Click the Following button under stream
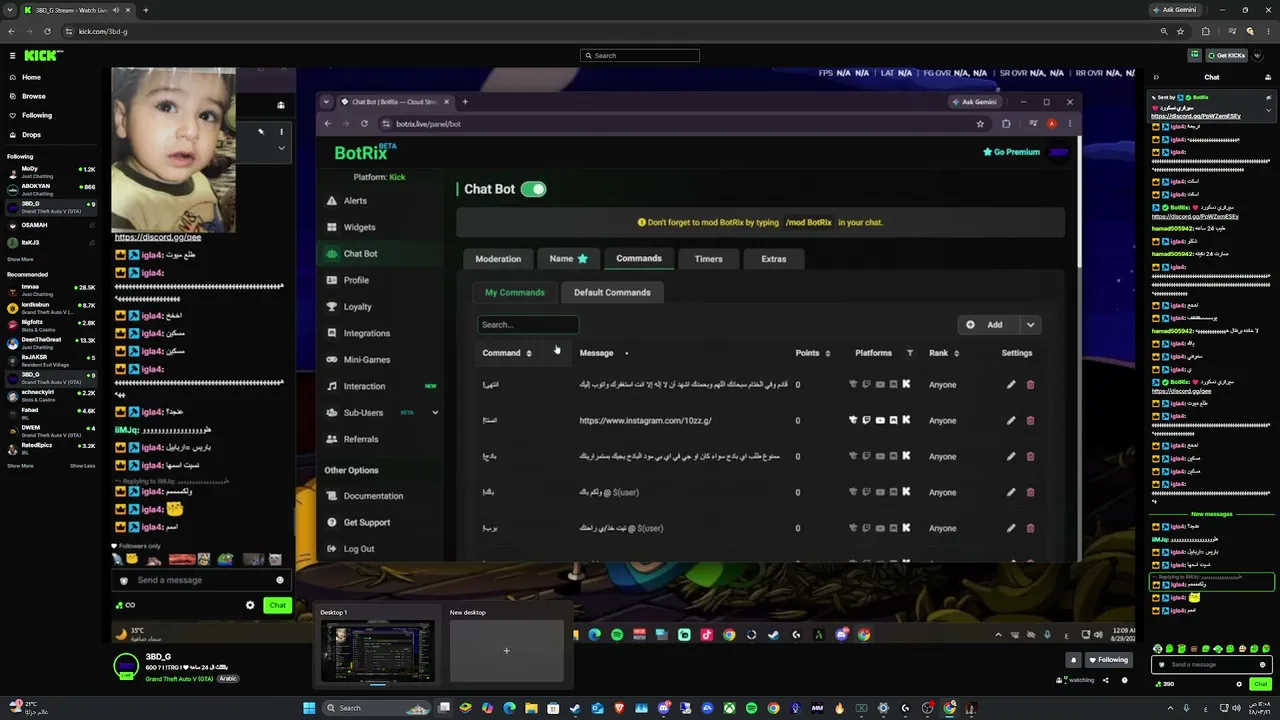The image size is (1280, 720). [x=1108, y=660]
